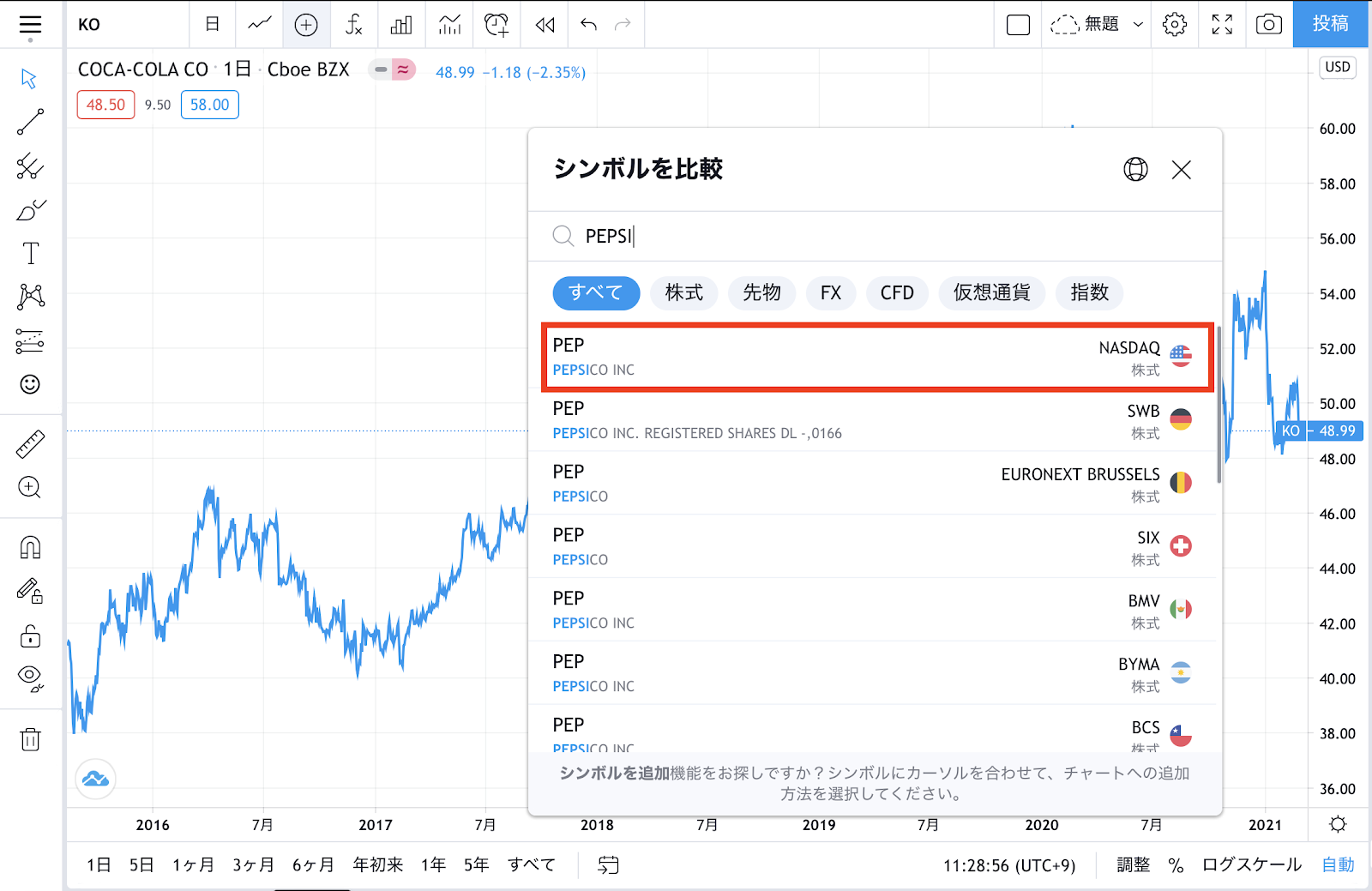Select the layout square icon
Image resolution: width=1372 pixels, height=891 pixels.
[x=1018, y=25]
